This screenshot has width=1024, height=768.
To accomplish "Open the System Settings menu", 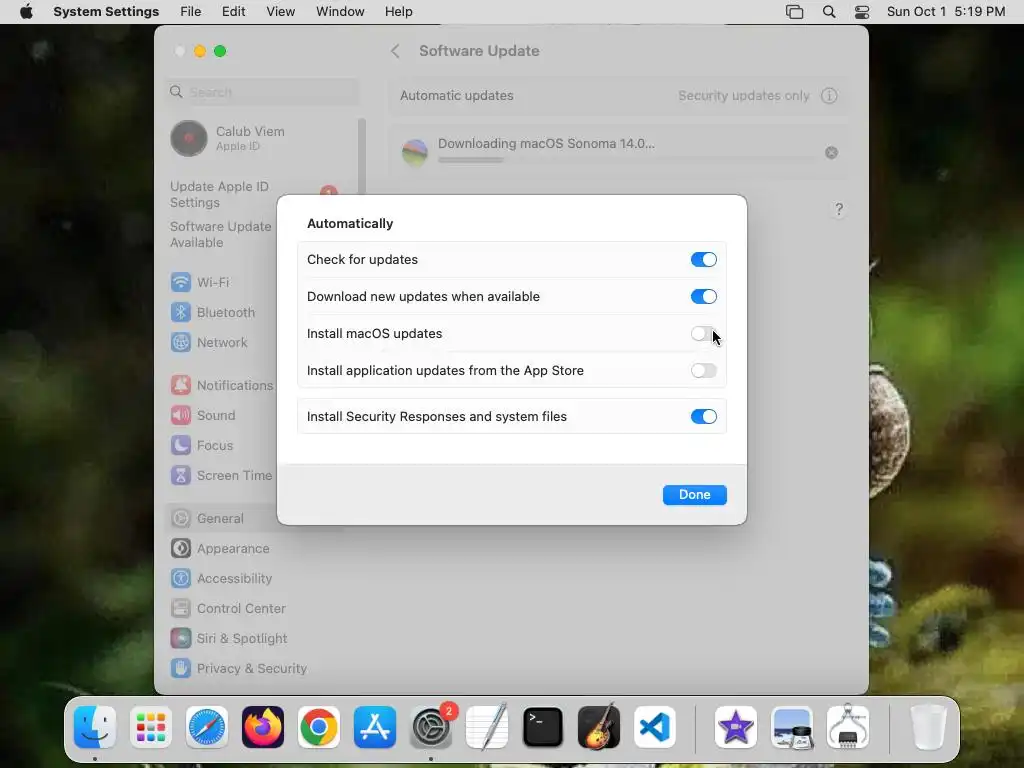I will click(x=106, y=12).
